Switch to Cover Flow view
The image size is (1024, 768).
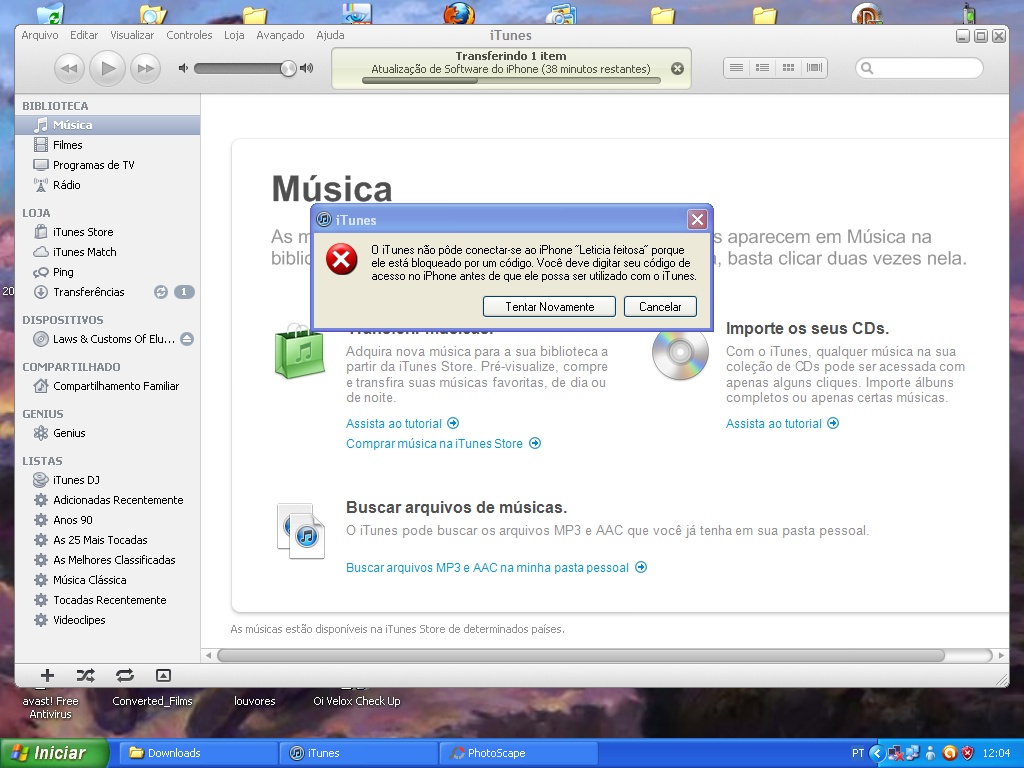tap(814, 68)
